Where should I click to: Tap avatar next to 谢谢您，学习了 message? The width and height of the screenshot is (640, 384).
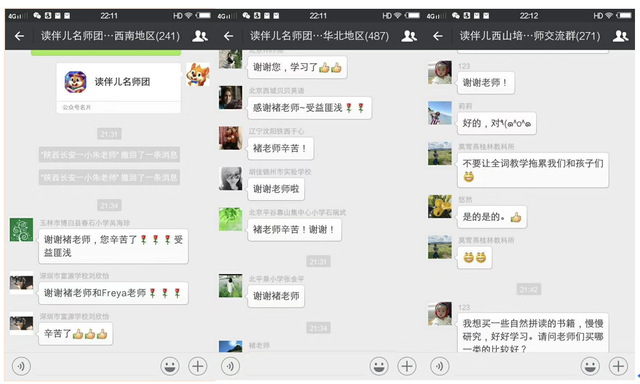point(231,59)
